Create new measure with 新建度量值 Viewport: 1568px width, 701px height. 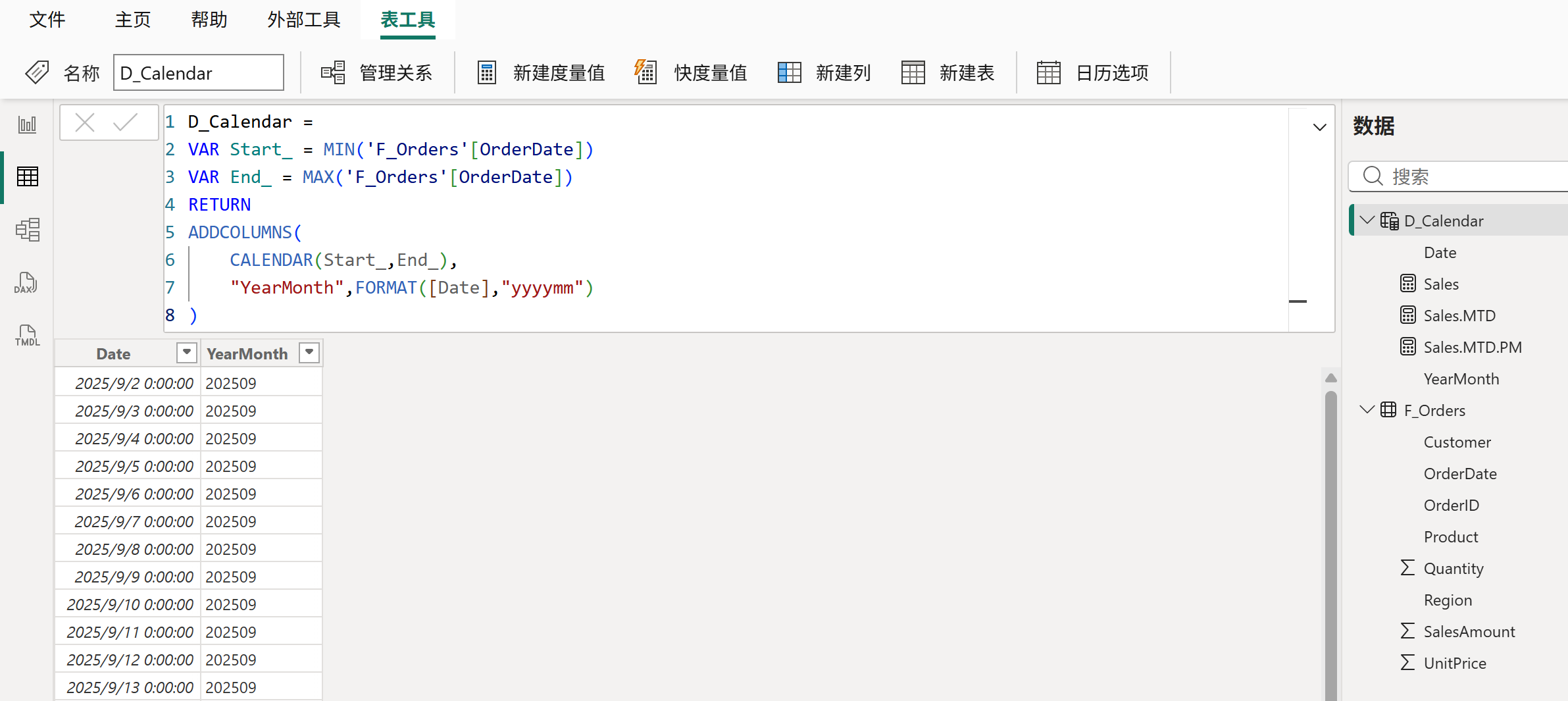541,73
